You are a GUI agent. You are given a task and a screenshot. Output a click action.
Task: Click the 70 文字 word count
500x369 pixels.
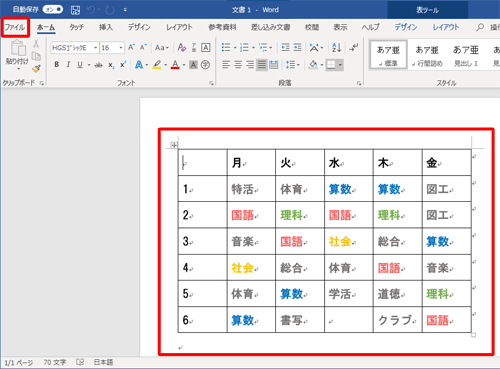[x=55, y=362]
